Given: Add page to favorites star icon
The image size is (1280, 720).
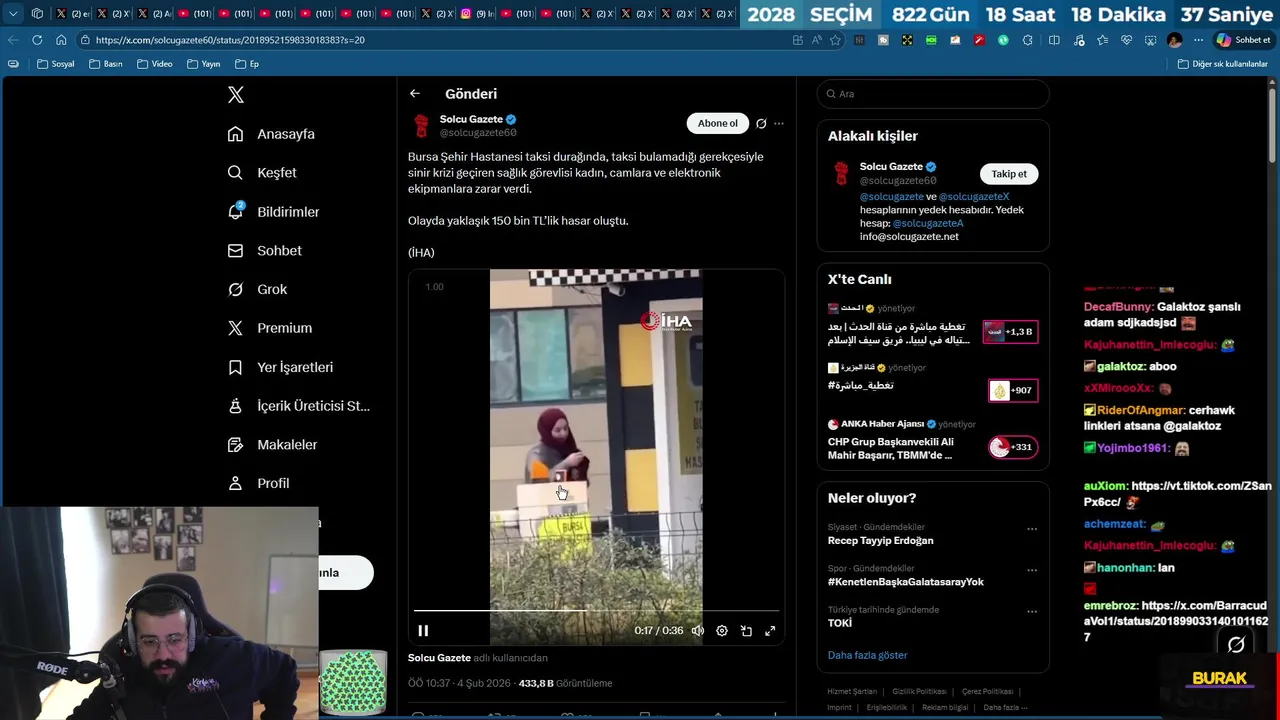Looking at the screenshot, I should pos(835,40).
